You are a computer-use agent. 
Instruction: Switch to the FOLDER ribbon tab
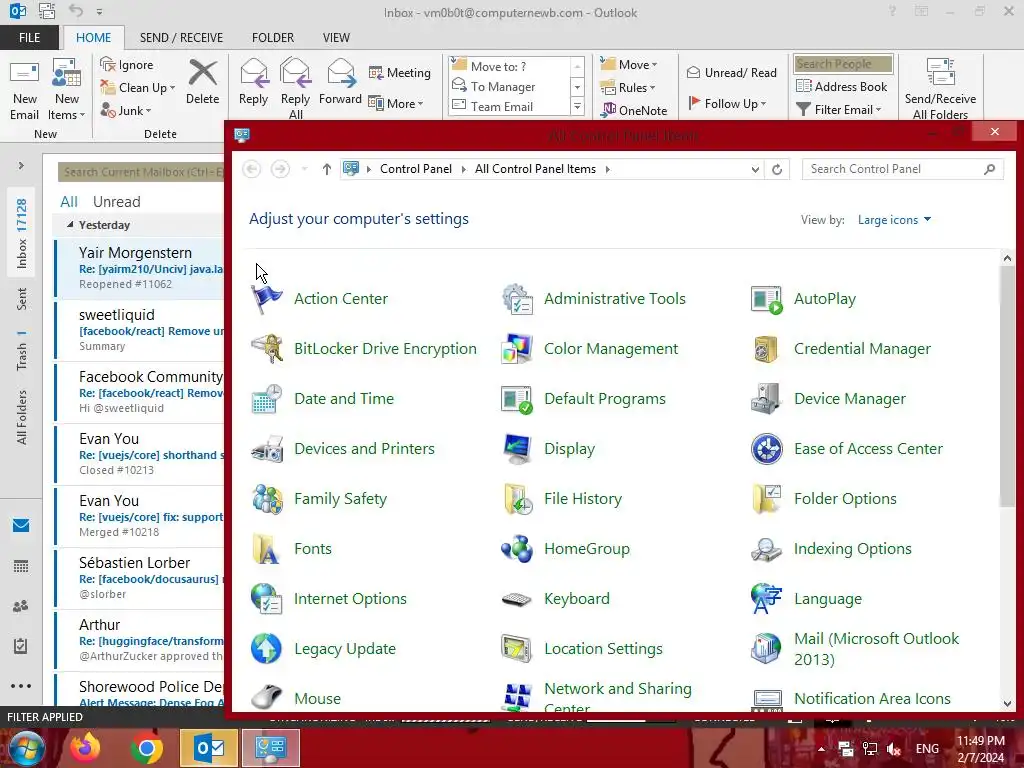click(x=273, y=38)
